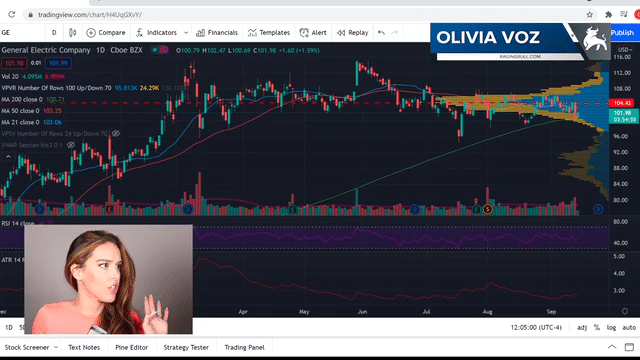This screenshot has height=360, width=640.
Task: Click the upcoming dividend marker right of September
Action: [598, 209]
